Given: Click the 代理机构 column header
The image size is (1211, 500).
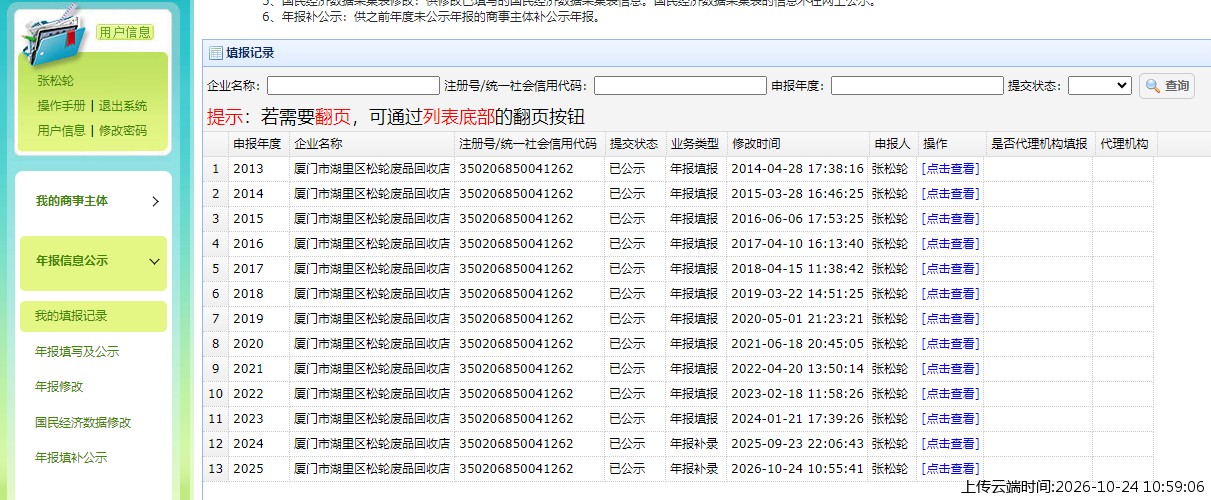Looking at the screenshot, I should pyautogui.click(x=1124, y=144).
